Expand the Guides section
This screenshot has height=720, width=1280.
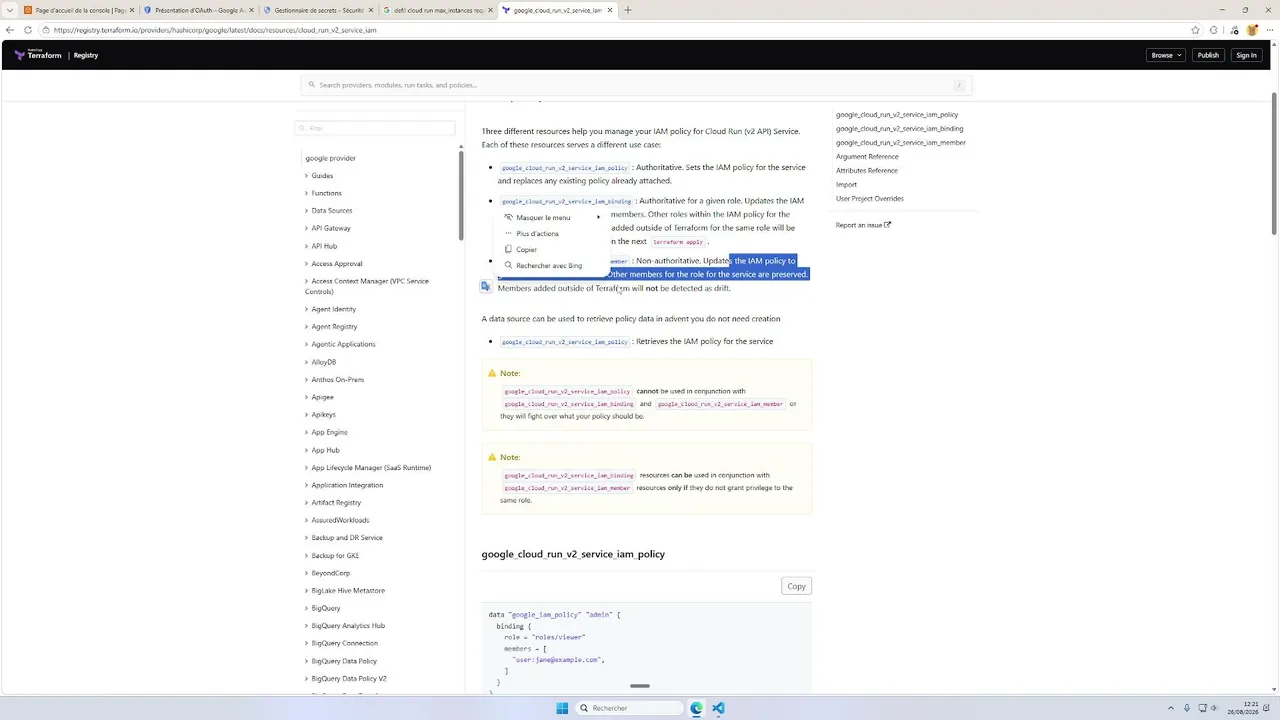point(322,175)
